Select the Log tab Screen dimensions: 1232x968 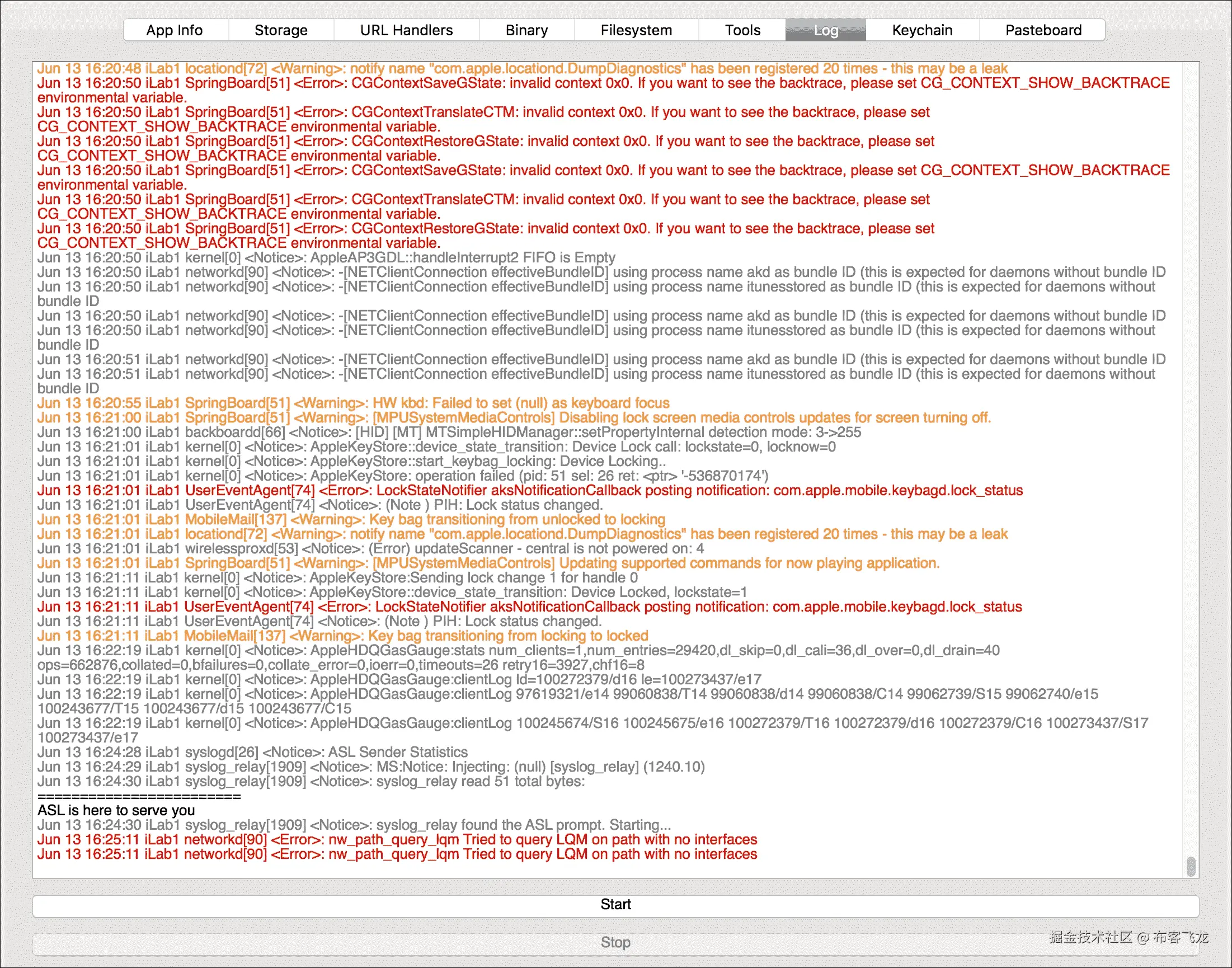coord(825,30)
